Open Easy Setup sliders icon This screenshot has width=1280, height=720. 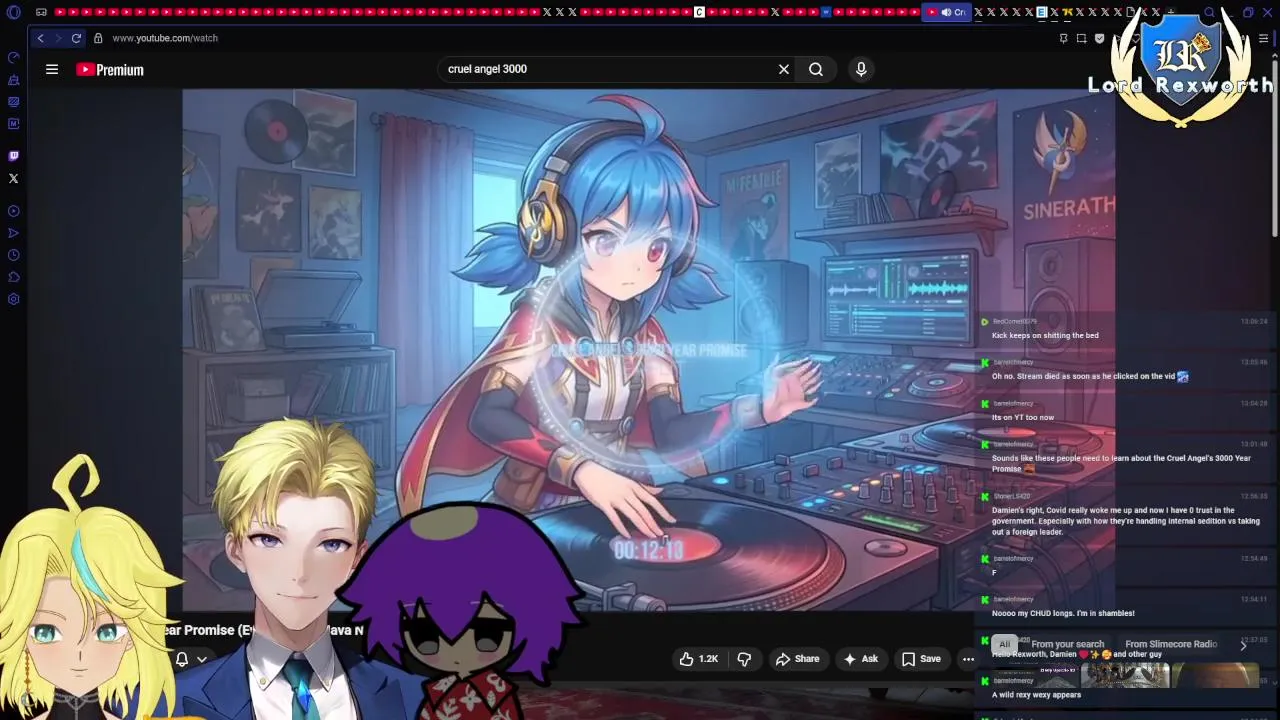(x=1264, y=38)
